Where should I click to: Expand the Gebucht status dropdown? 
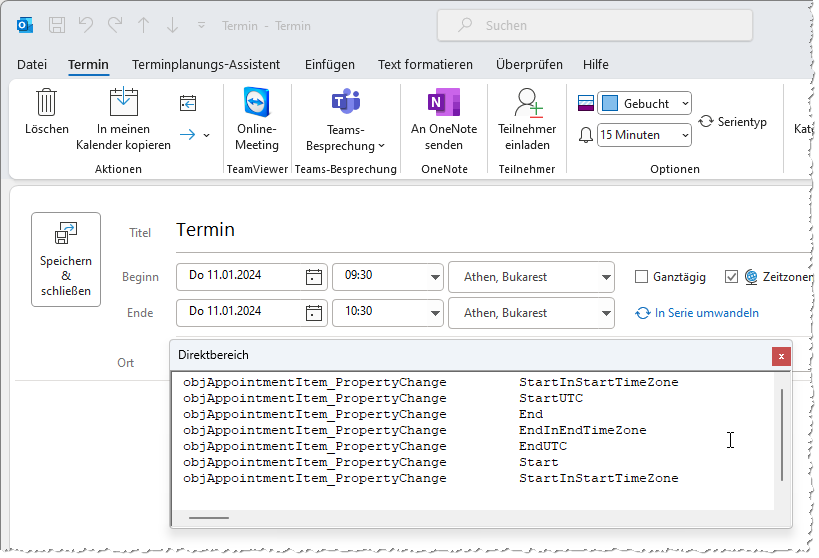pos(683,104)
